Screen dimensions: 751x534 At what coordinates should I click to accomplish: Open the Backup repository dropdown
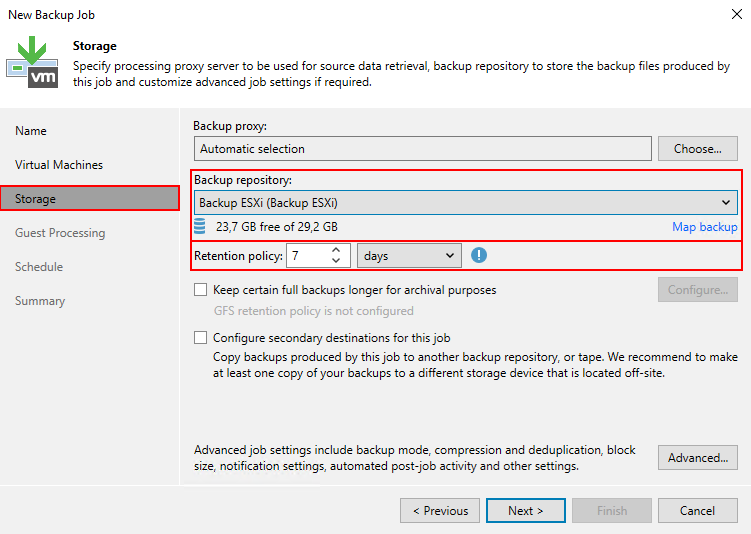point(466,203)
